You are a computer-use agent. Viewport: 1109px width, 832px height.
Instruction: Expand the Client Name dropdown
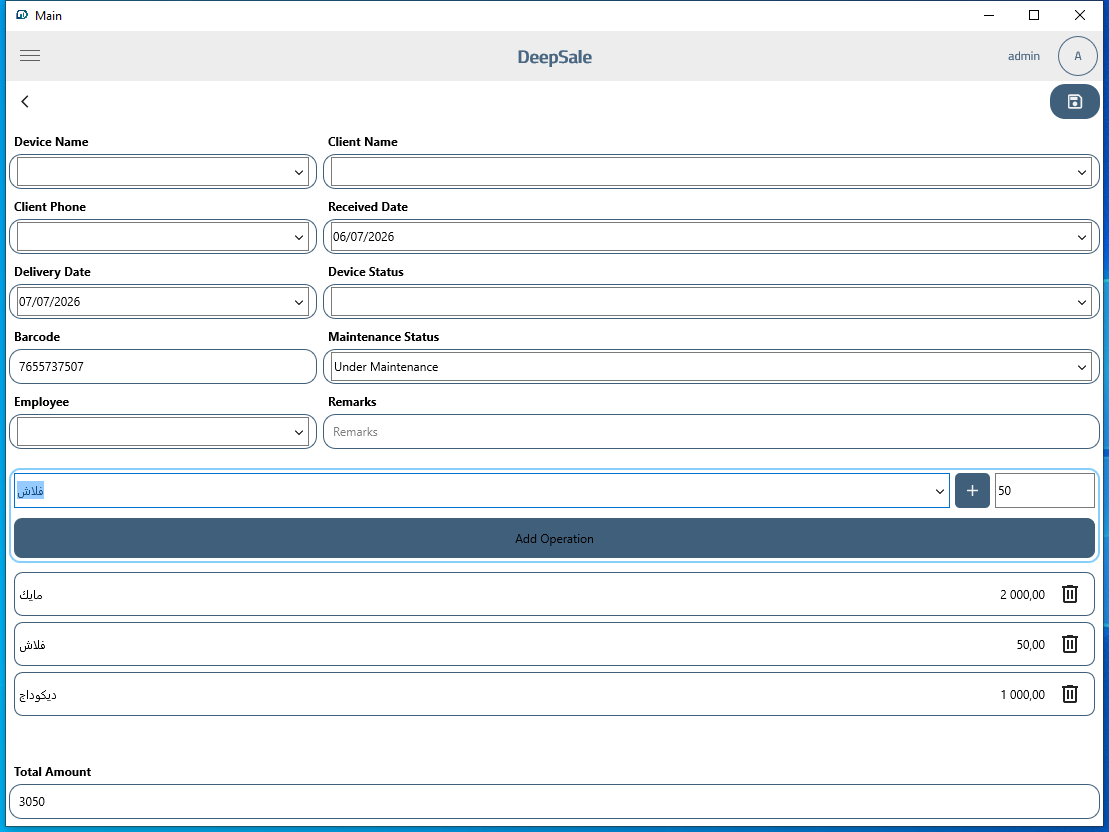click(x=1081, y=172)
